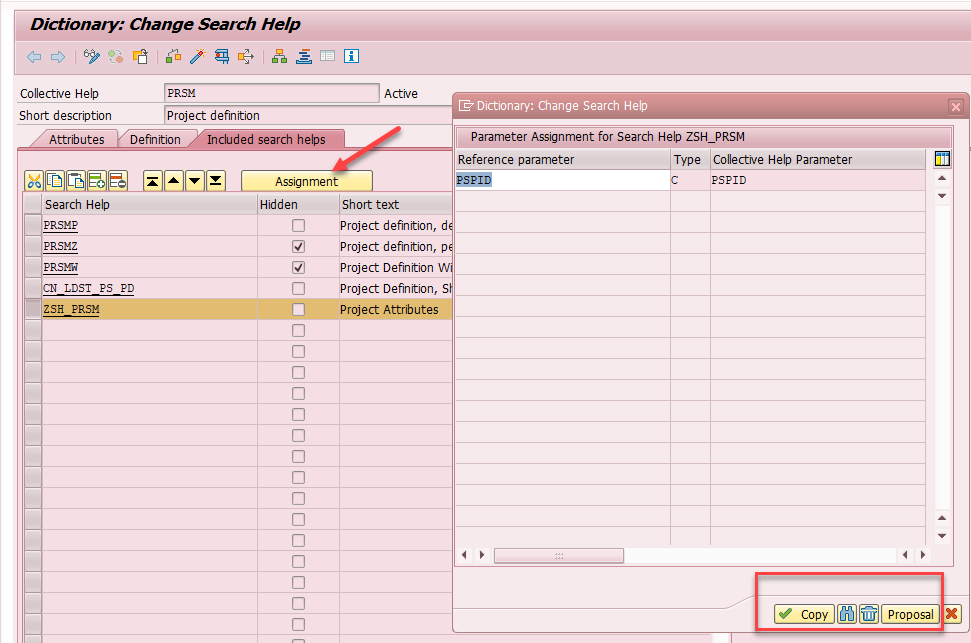
Task: Uncheck the Hidden checkbox for PRSMZ
Action: tap(297, 246)
